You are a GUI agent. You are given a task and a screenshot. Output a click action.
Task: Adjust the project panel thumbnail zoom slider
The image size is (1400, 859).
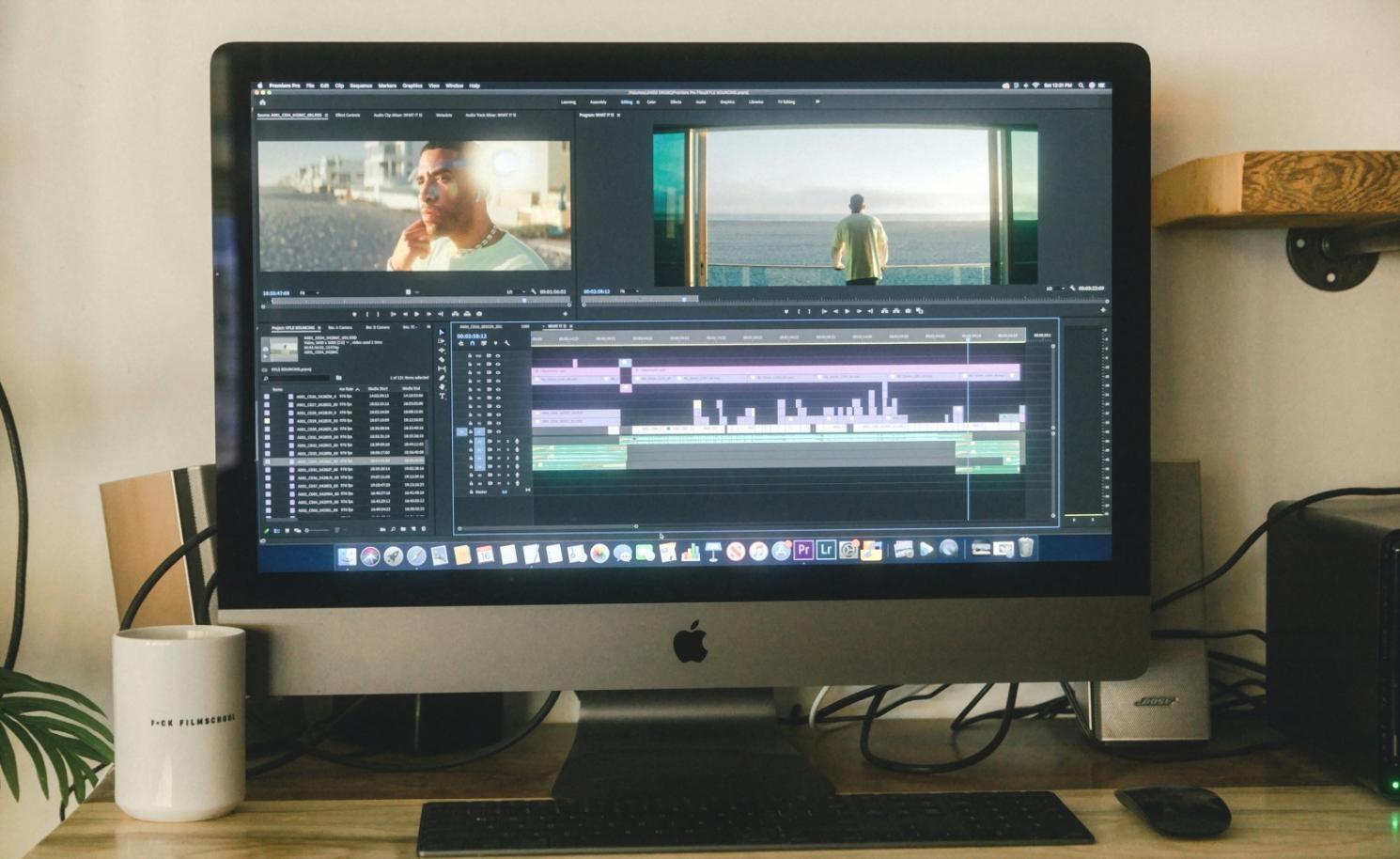[x=315, y=530]
